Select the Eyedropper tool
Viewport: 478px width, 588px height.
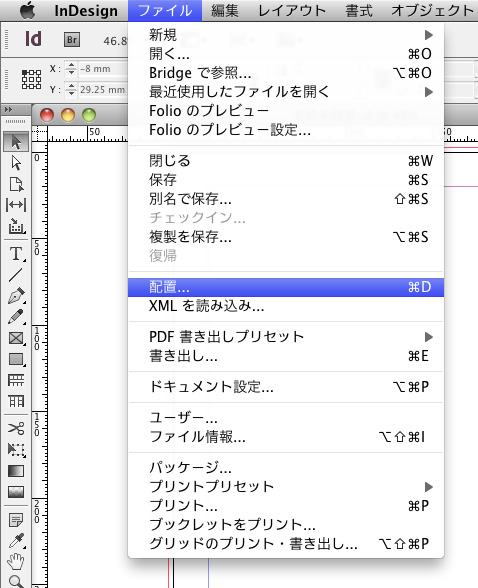[16, 541]
